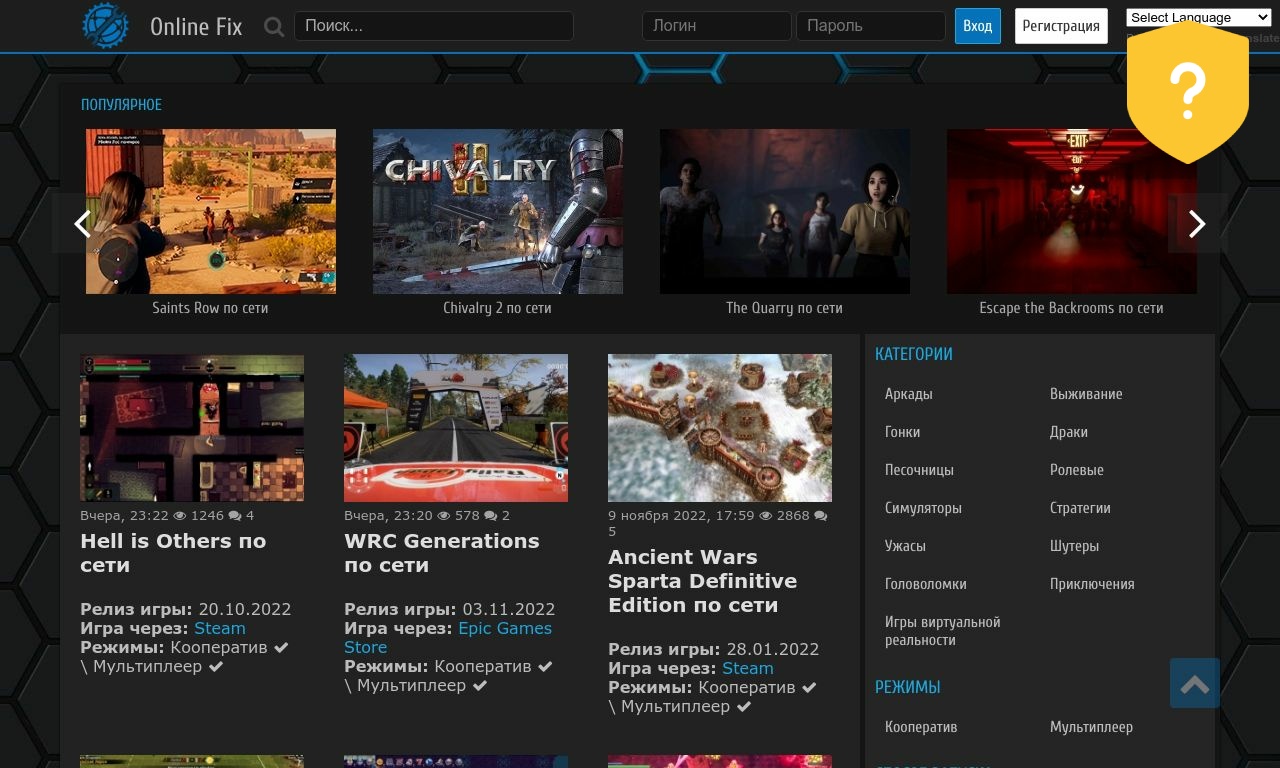Viewport: 1280px width, 768px height.
Task: Select the Выживание category
Action: pos(1086,394)
